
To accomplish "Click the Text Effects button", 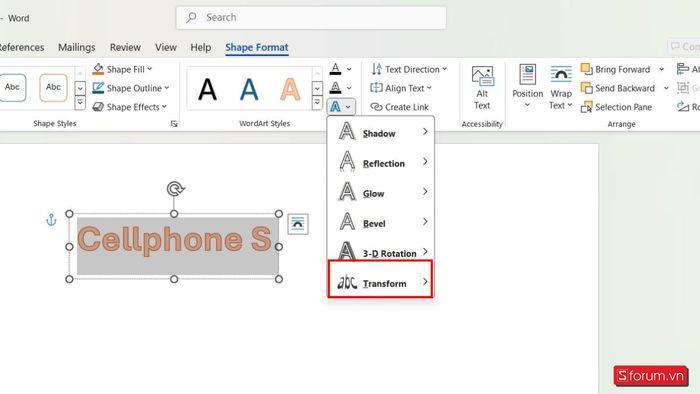I will point(341,107).
